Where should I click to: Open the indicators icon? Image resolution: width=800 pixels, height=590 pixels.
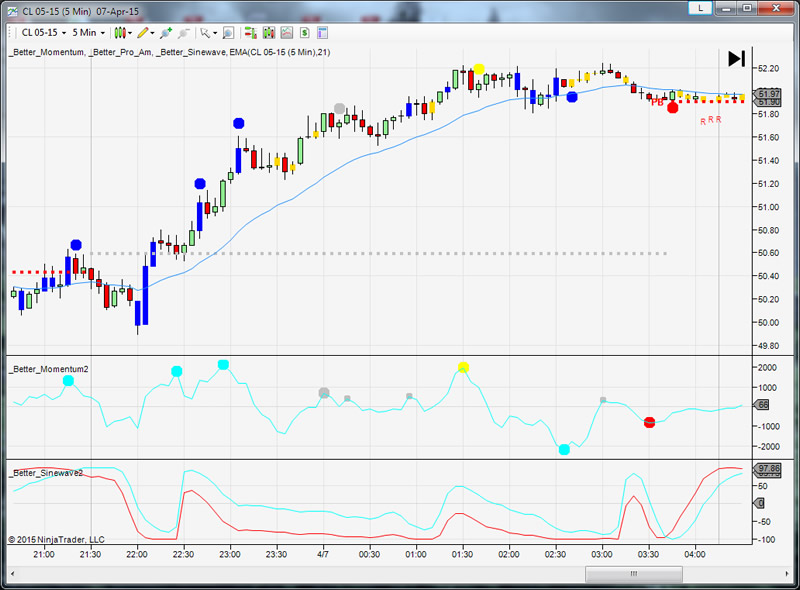[287, 33]
